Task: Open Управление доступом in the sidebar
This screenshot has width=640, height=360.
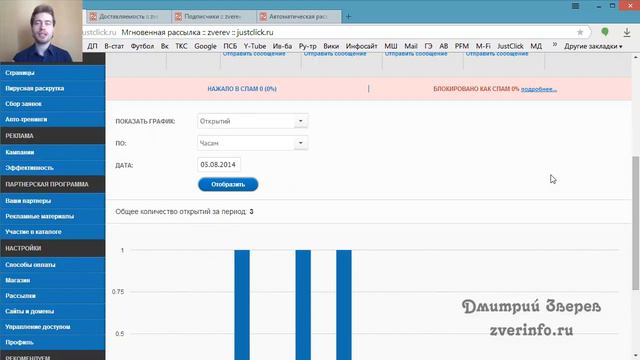Action: click(x=53, y=327)
